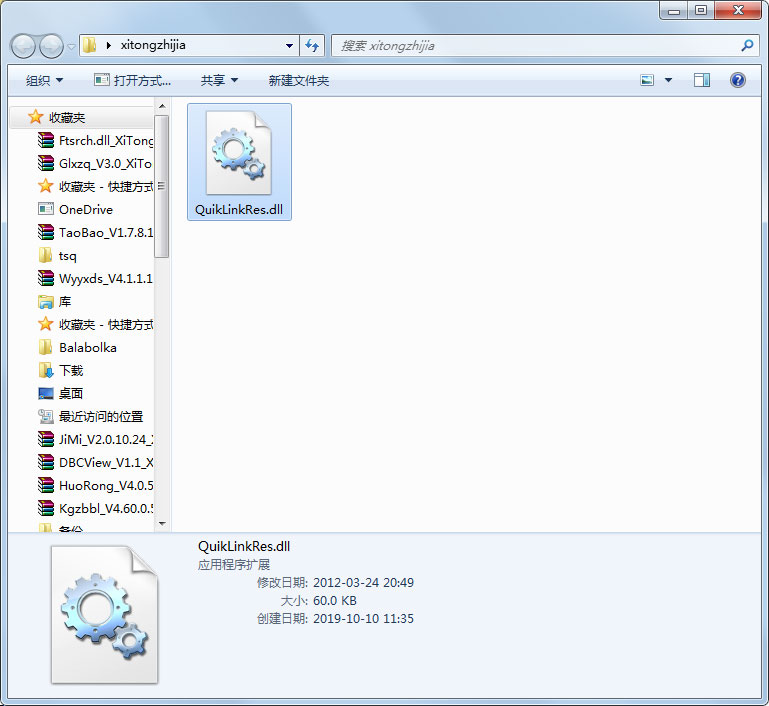769x706 pixels.
Task: Click the 收藏夹 header in sidebar
Action: pyautogui.click(x=67, y=118)
